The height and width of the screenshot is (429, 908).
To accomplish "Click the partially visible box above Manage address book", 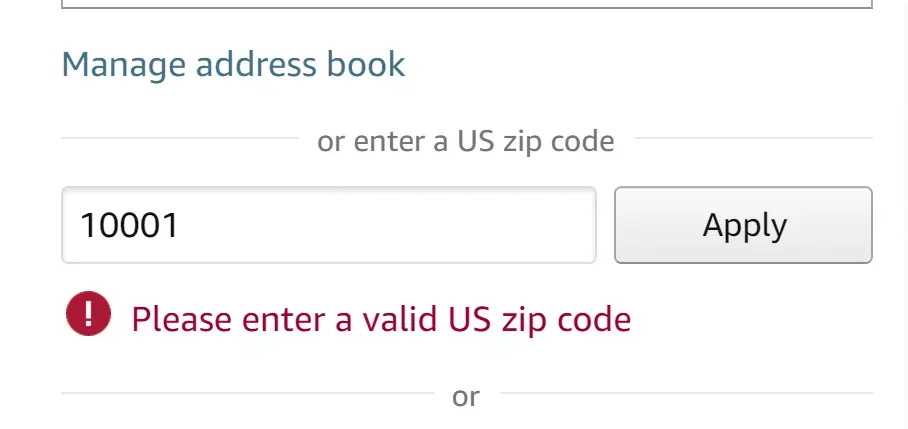I will (466, 4).
